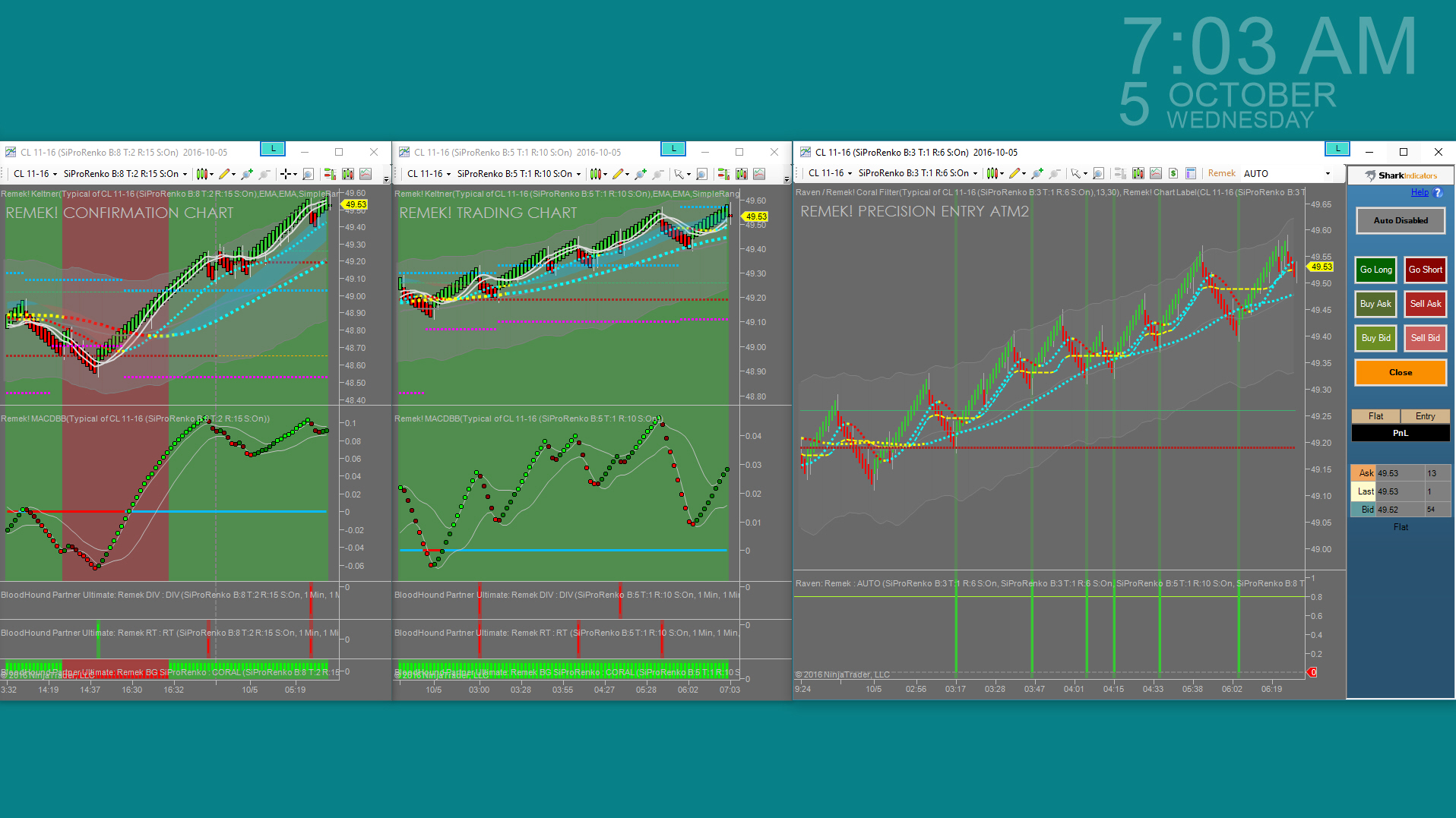Zoom out on Precision Entry chart
The height and width of the screenshot is (818, 1456).
tap(1055, 173)
